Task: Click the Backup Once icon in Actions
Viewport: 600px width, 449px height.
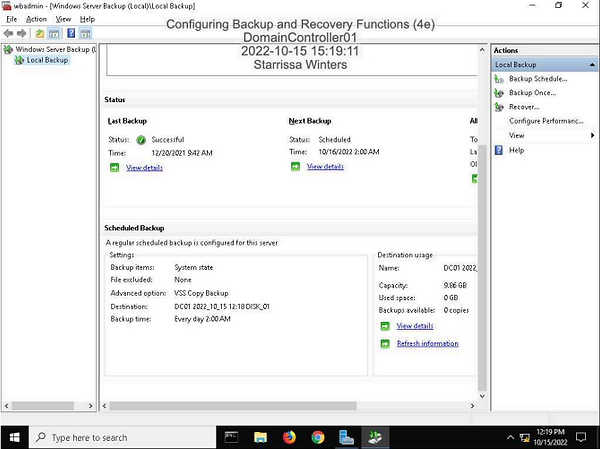Action: point(499,93)
